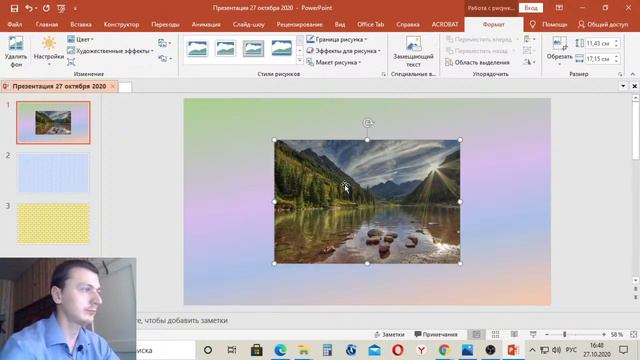Switch to the Office Tab tab
Viewport: 640px width, 360px height.
tap(371, 24)
